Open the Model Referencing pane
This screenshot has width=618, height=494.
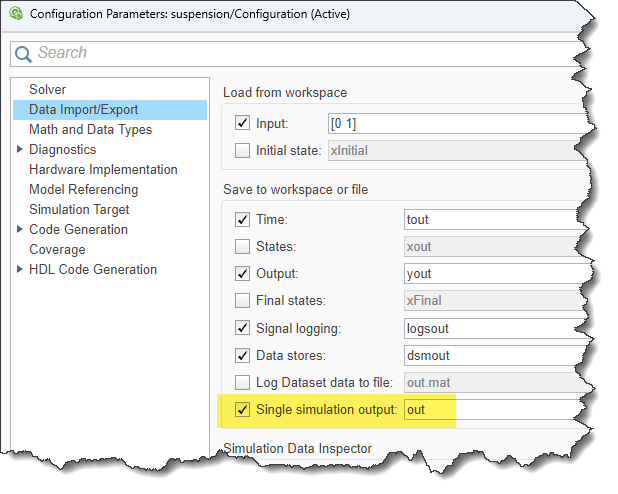click(83, 189)
